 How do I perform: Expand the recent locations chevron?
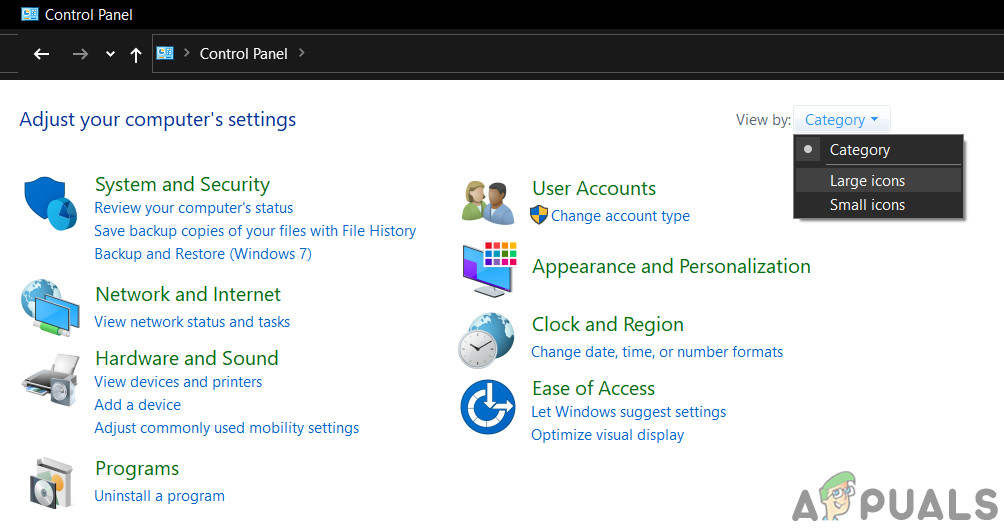tap(110, 54)
